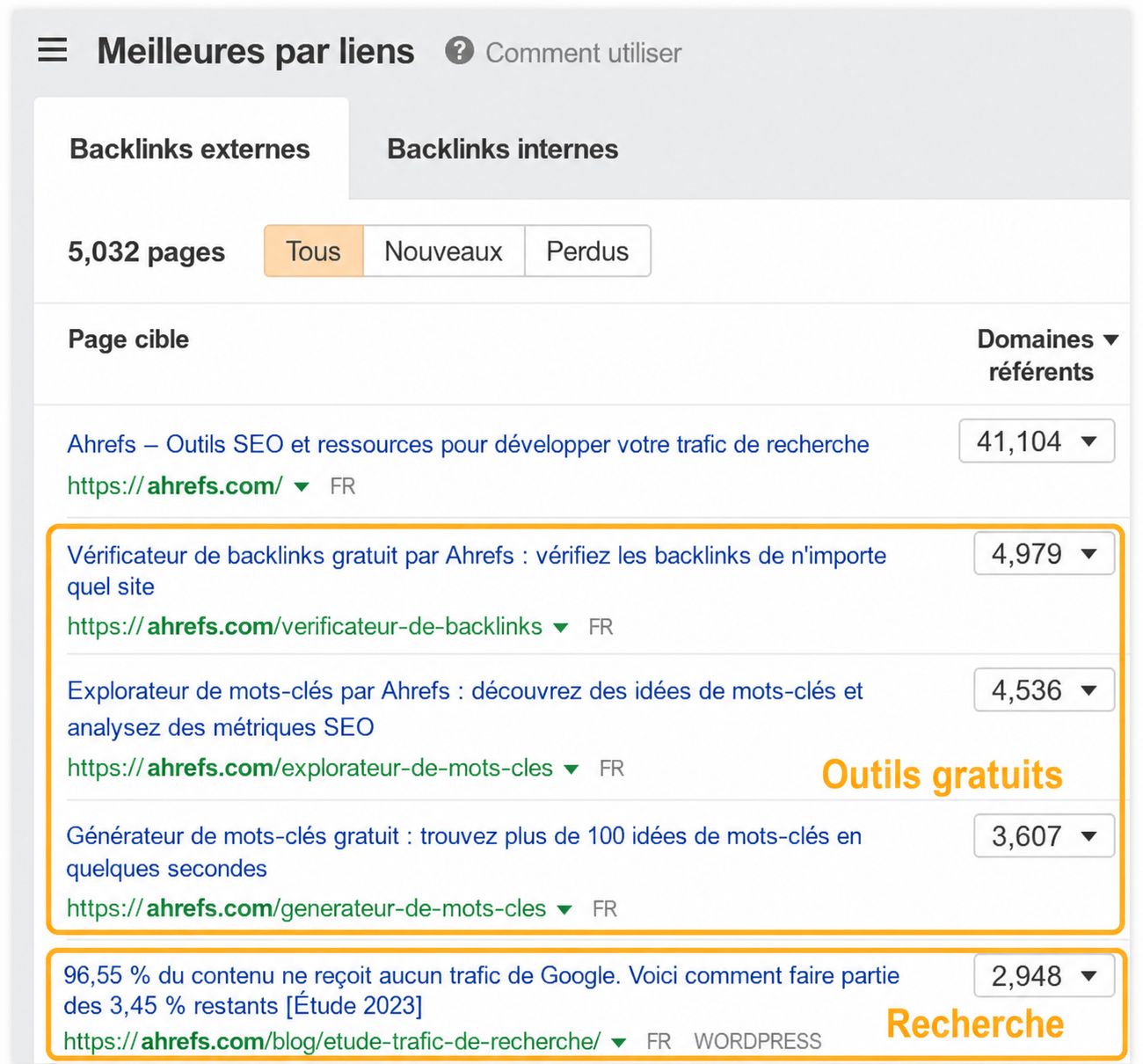Open the Générateur de mots-clés gratuit link
Image resolution: width=1143 pixels, height=1064 pixels.
tap(464, 851)
